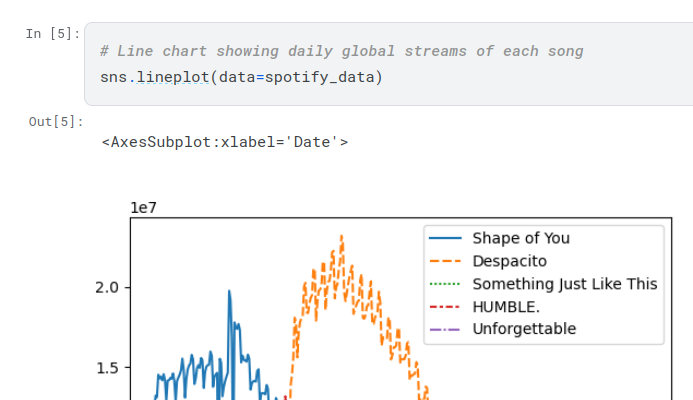This screenshot has width=693, height=400.
Task: Click the 'HUMBLE.' legend text
Action: [505, 306]
